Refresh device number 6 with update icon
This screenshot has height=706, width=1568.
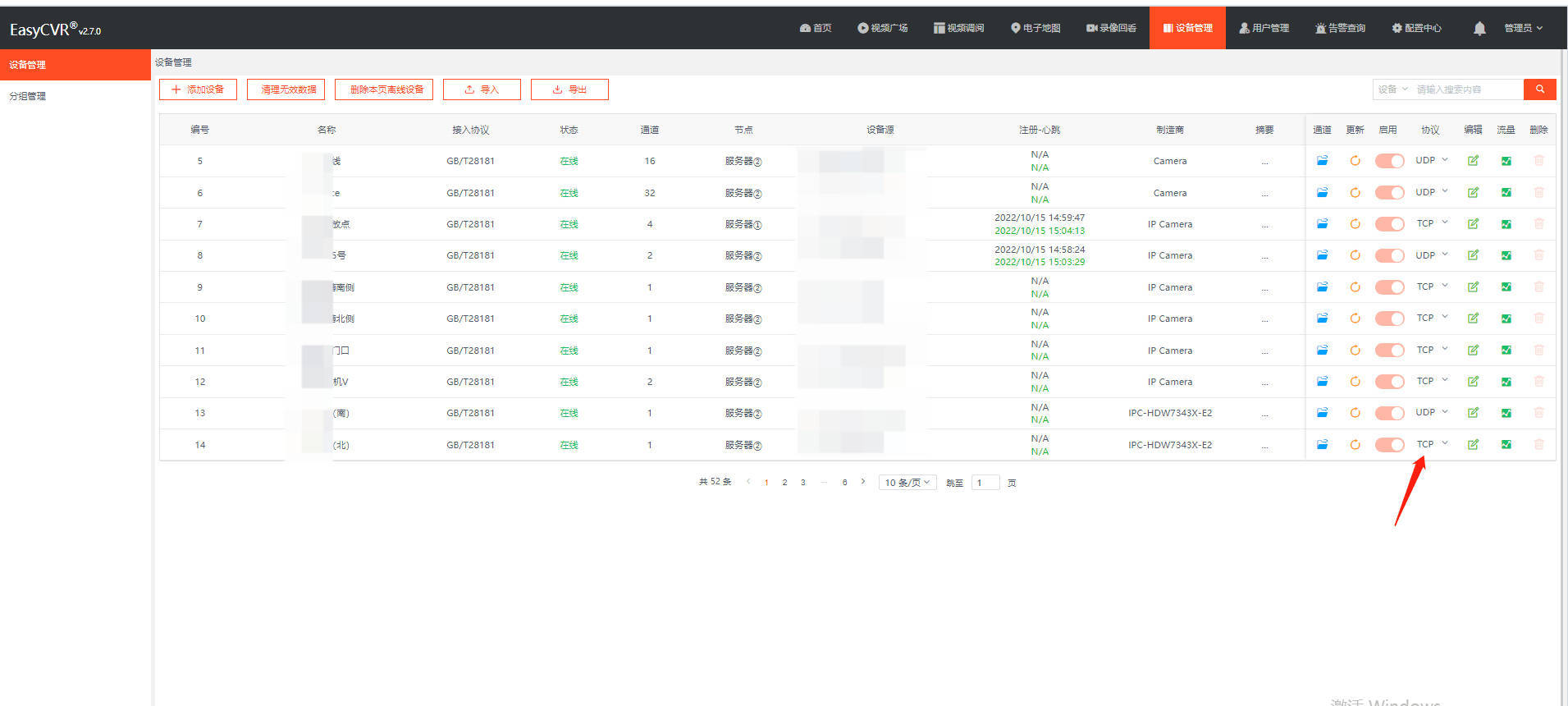click(x=1355, y=193)
